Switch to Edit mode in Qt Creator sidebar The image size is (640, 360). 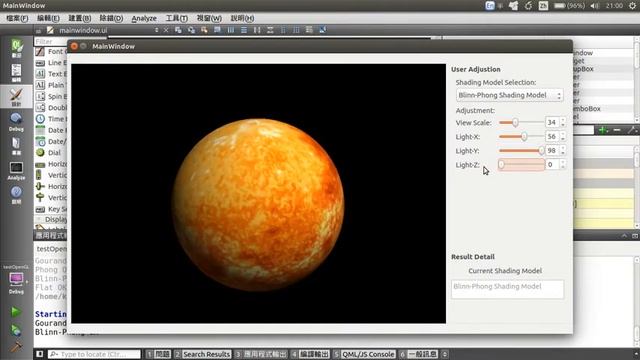tap(16, 73)
